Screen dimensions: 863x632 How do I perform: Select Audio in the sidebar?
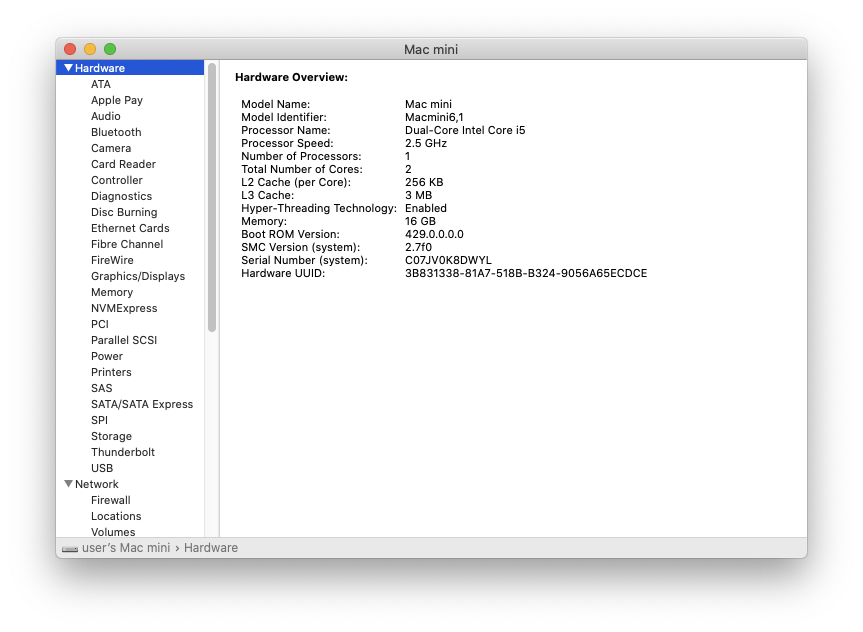106,116
